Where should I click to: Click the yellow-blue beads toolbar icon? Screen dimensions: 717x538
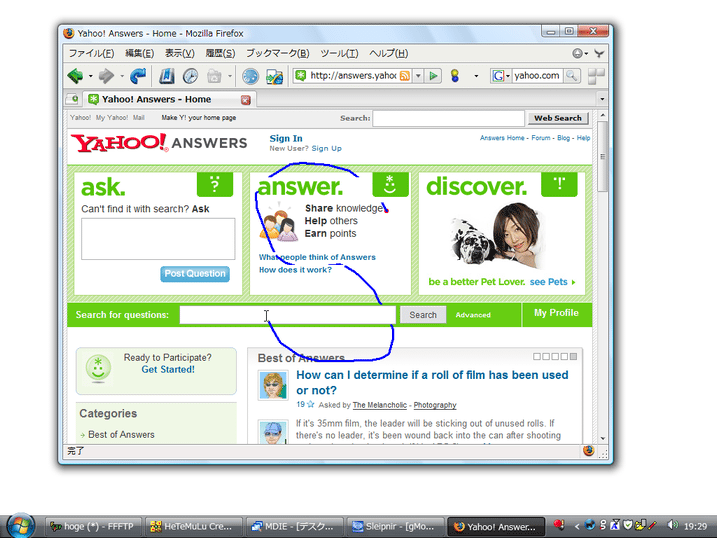[x=455, y=76]
